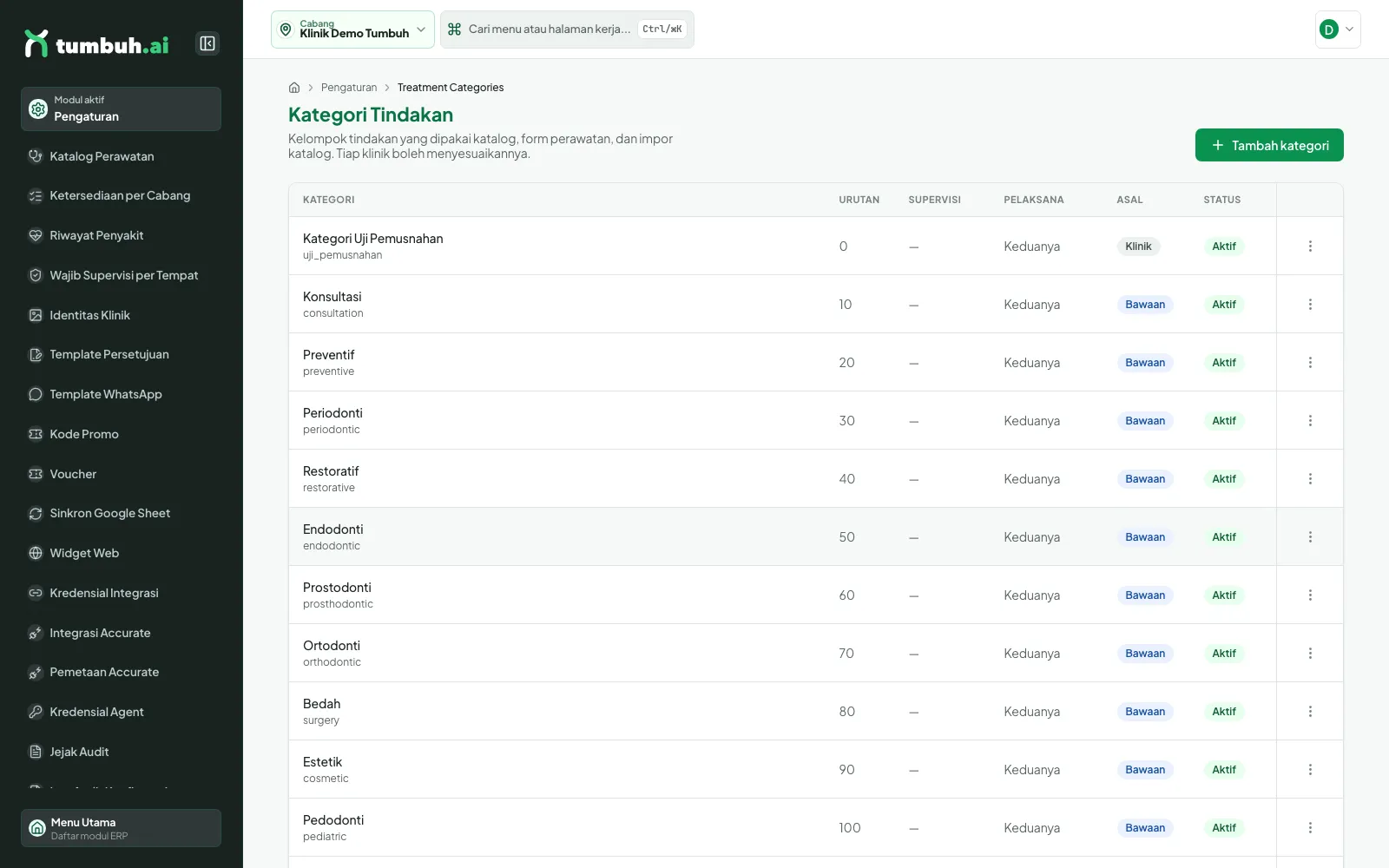
Task: Click the Kode Promo ticket icon
Action: (36, 434)
